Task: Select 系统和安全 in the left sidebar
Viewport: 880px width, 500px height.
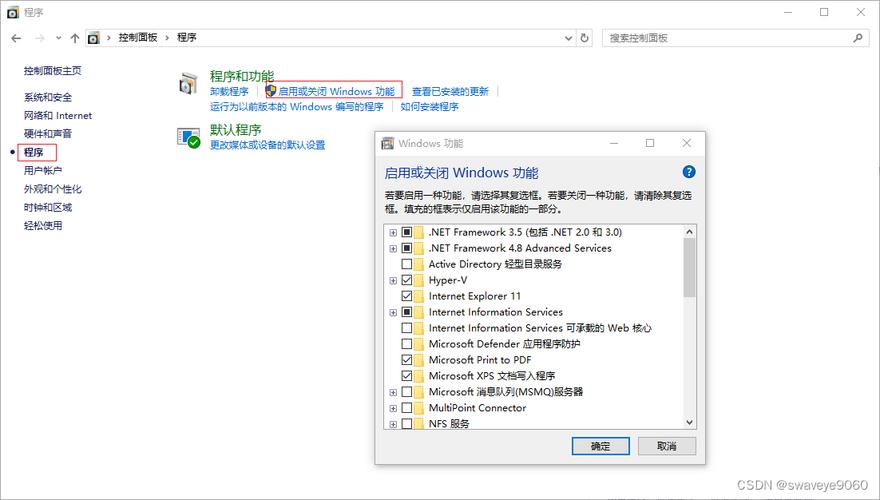Action: pos(48,97)
